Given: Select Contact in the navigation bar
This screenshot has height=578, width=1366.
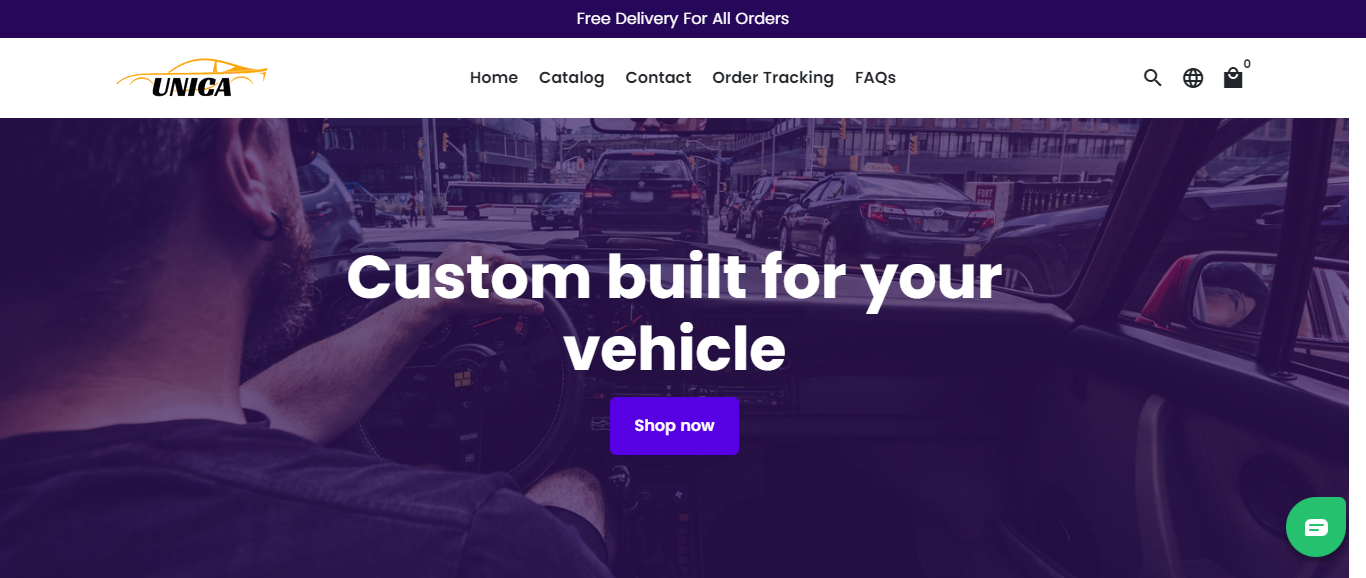Looking at the screenshot, I should point(658,77).
